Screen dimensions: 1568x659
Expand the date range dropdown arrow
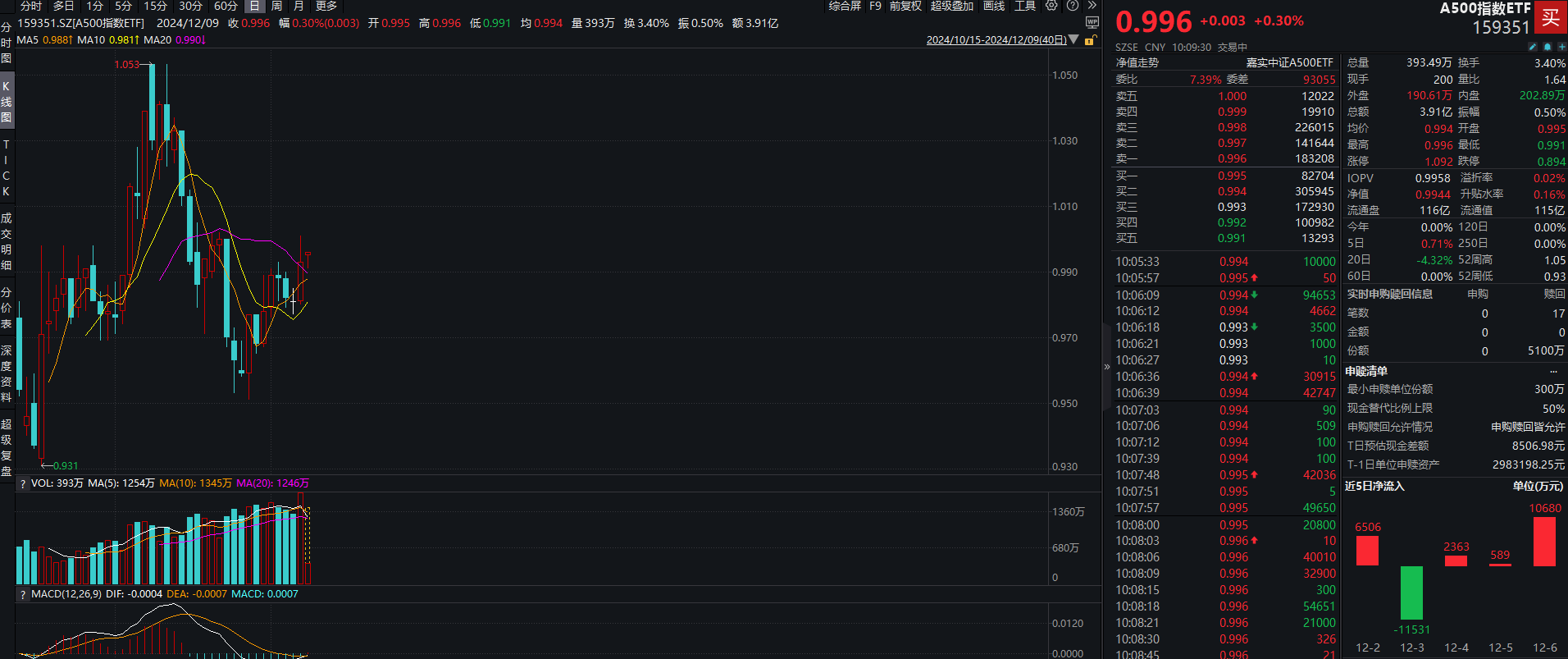point(1074,40)
